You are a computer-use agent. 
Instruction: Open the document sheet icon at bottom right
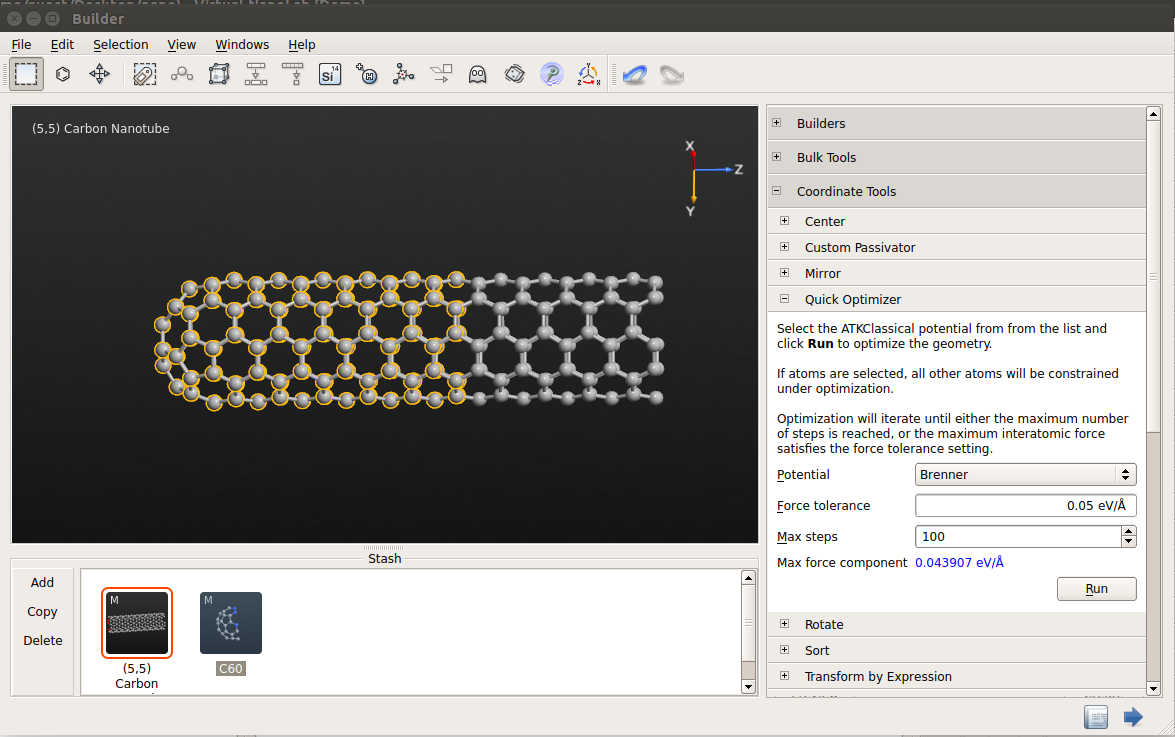[x=1096, y=718]
